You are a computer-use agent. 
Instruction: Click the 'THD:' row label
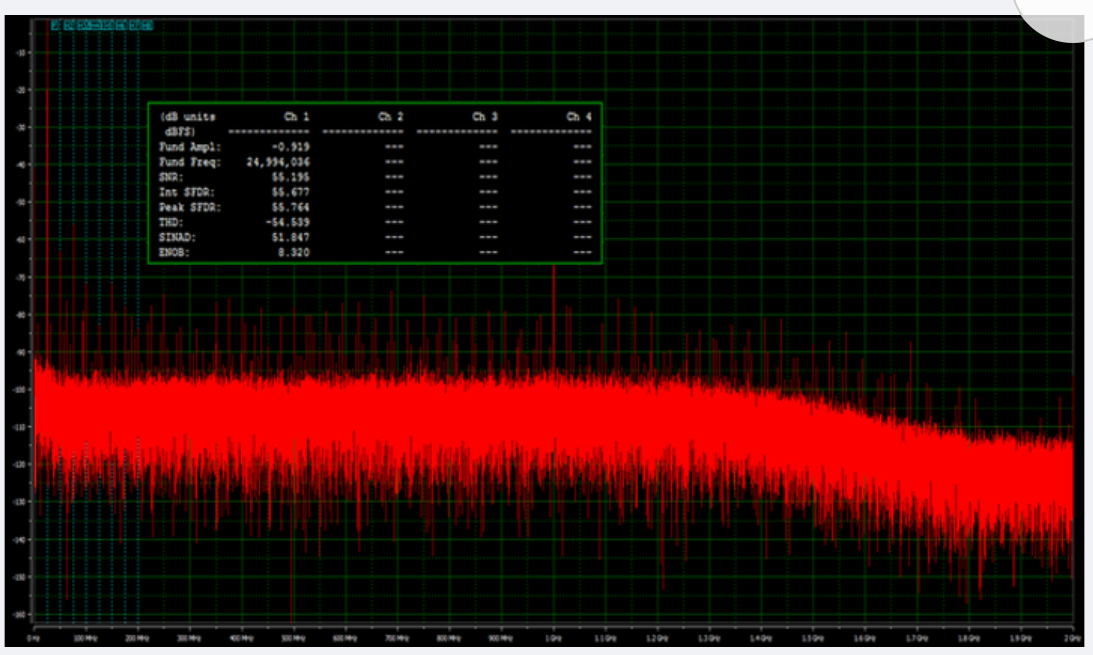[171, 223]
